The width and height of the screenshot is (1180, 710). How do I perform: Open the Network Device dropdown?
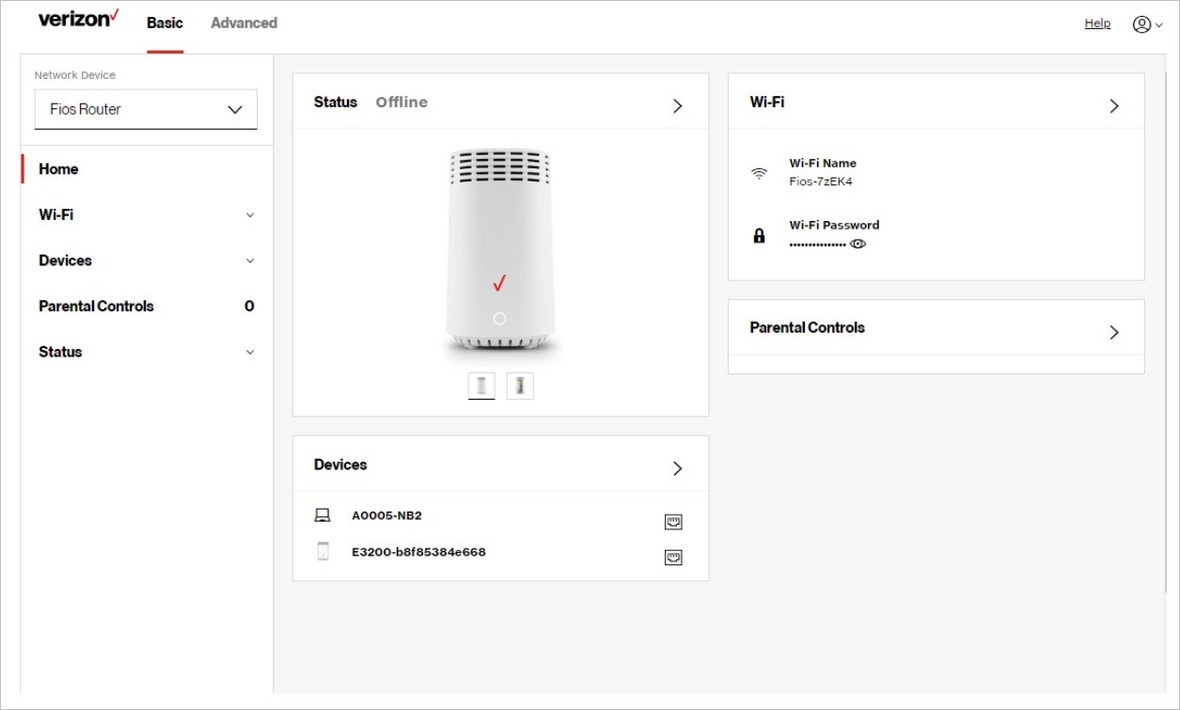pos(145,109)
